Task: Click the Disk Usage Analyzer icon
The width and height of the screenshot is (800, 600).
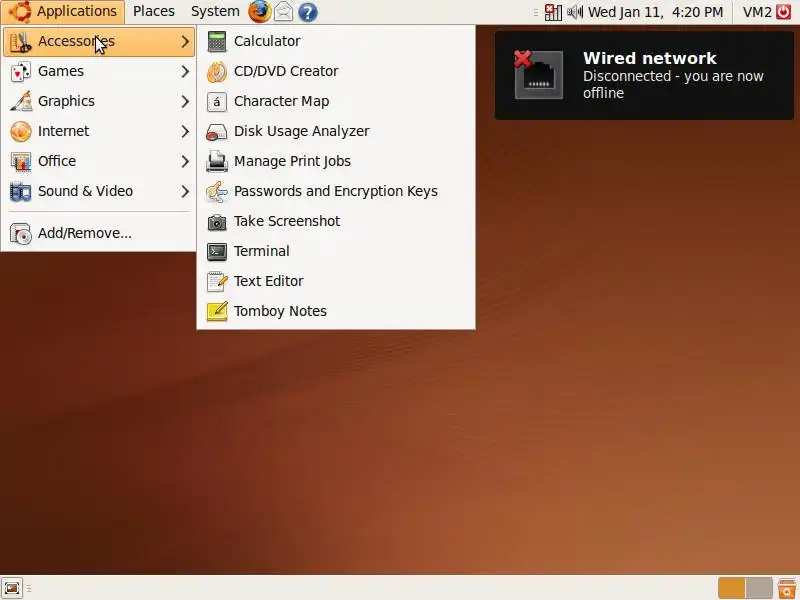Action: click(x=217, y=132)
